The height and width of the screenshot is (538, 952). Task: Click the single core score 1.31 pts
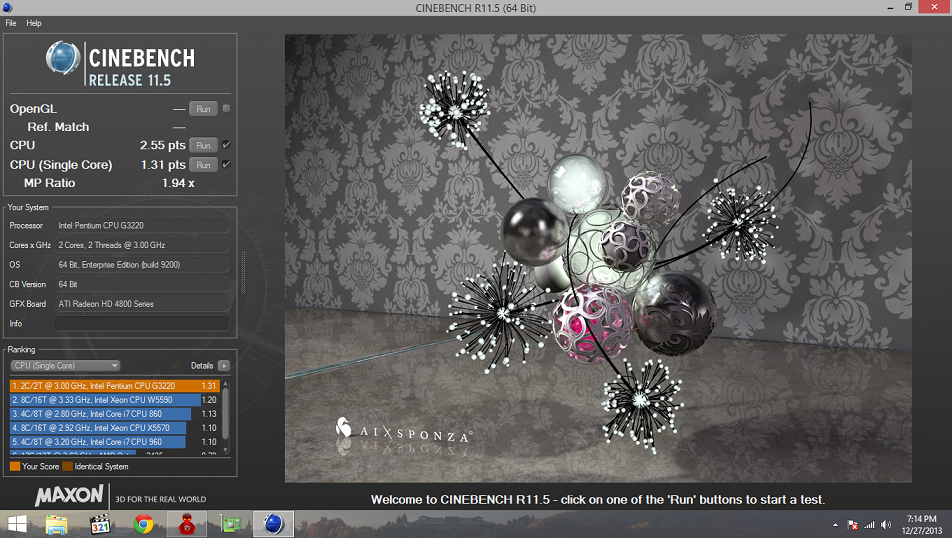pyautogui.click(x=163, y=165)
